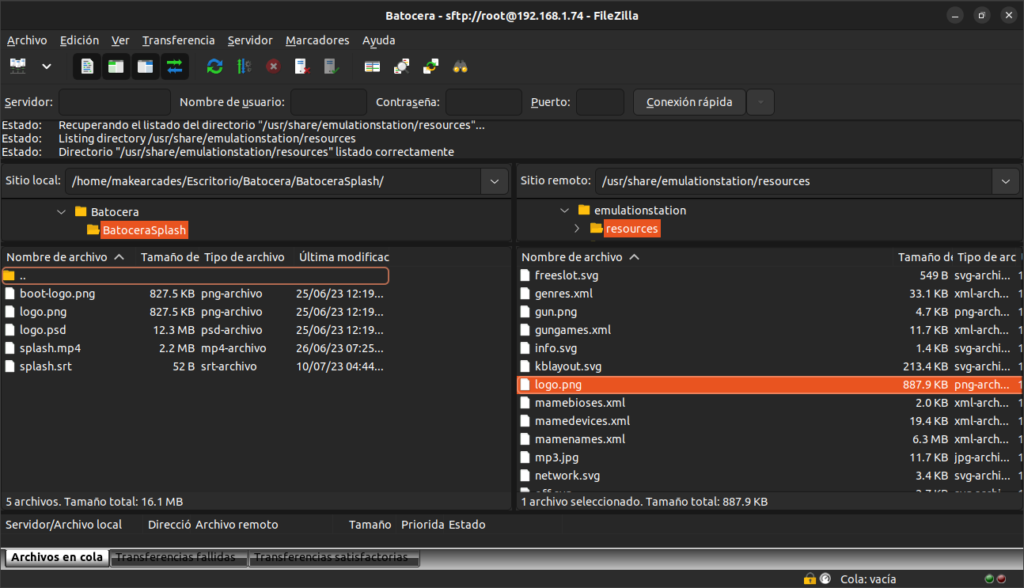Open the Site Manager icon
Image resolution: width=1024 pixels, height=588 pixels.
pos(18,66)
